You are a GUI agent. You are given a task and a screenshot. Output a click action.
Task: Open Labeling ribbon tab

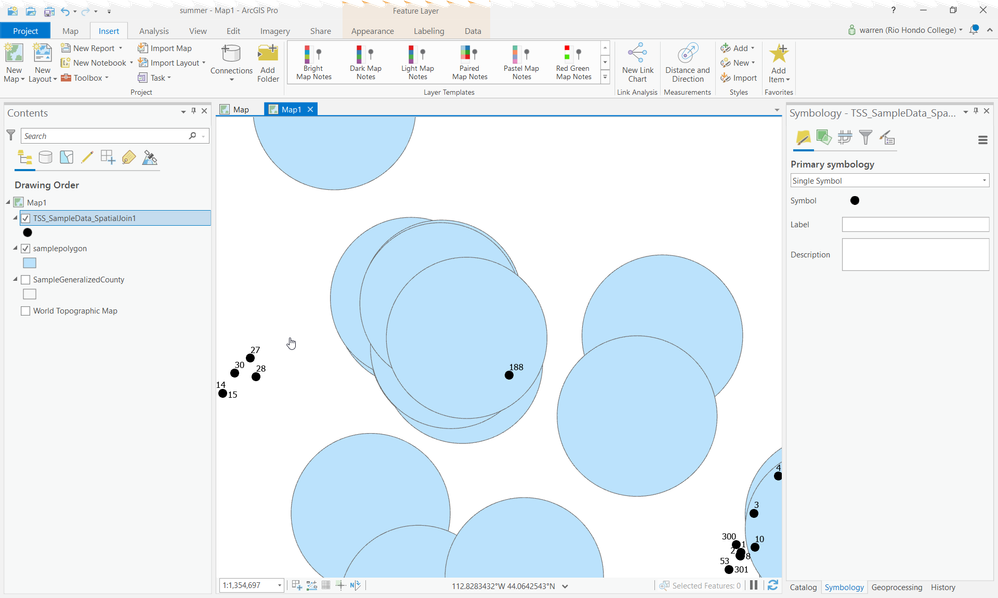[x=429, y=31]
